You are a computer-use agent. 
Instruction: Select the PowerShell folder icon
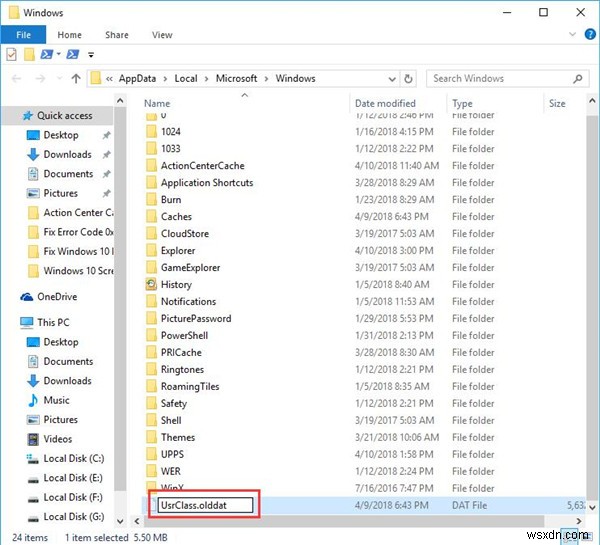[152, 336]
